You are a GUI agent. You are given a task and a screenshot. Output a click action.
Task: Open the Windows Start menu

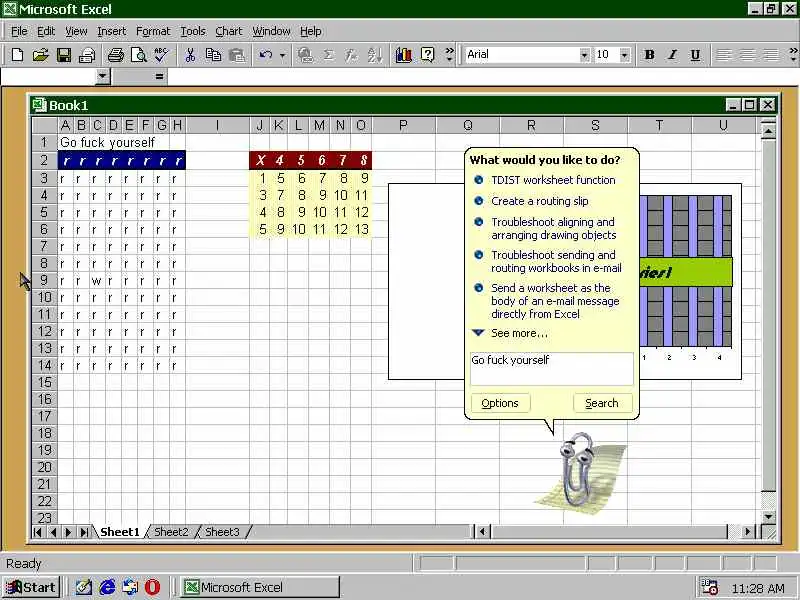click(31, 587)
